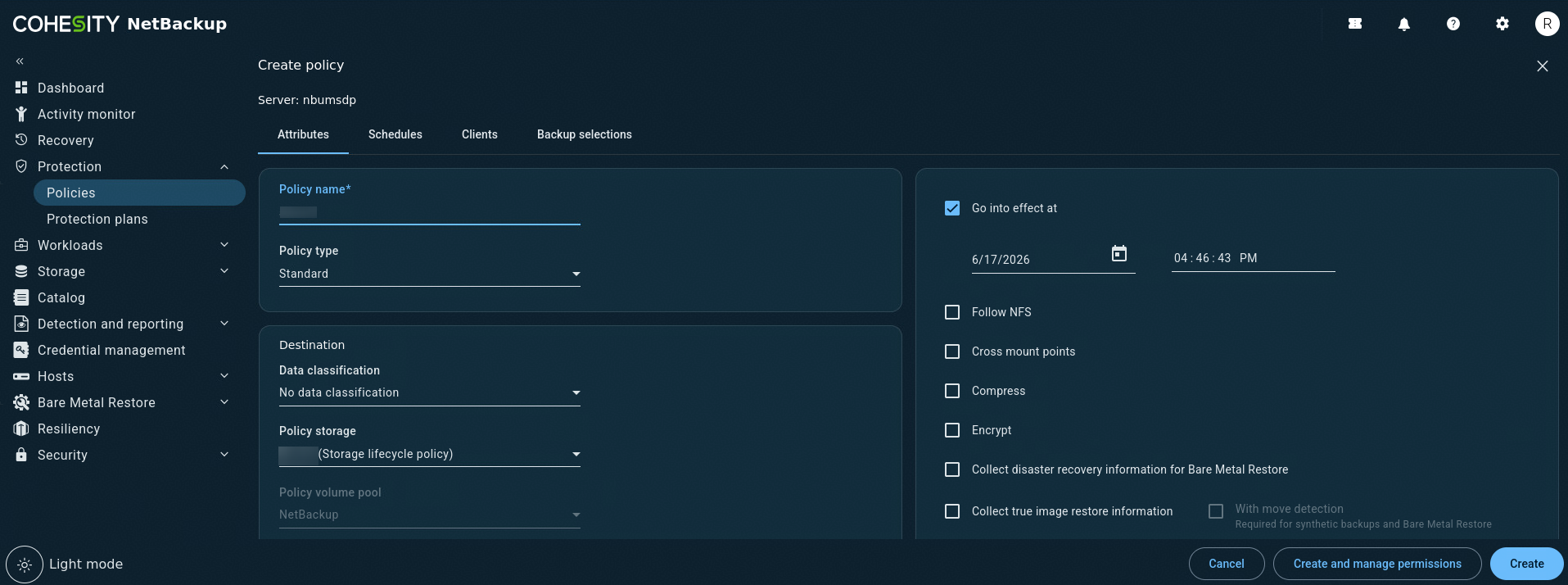Expand Bare Metal Restore chevron
The width and height of the screenshot is (1568, 585).
[x=224, y=402]
